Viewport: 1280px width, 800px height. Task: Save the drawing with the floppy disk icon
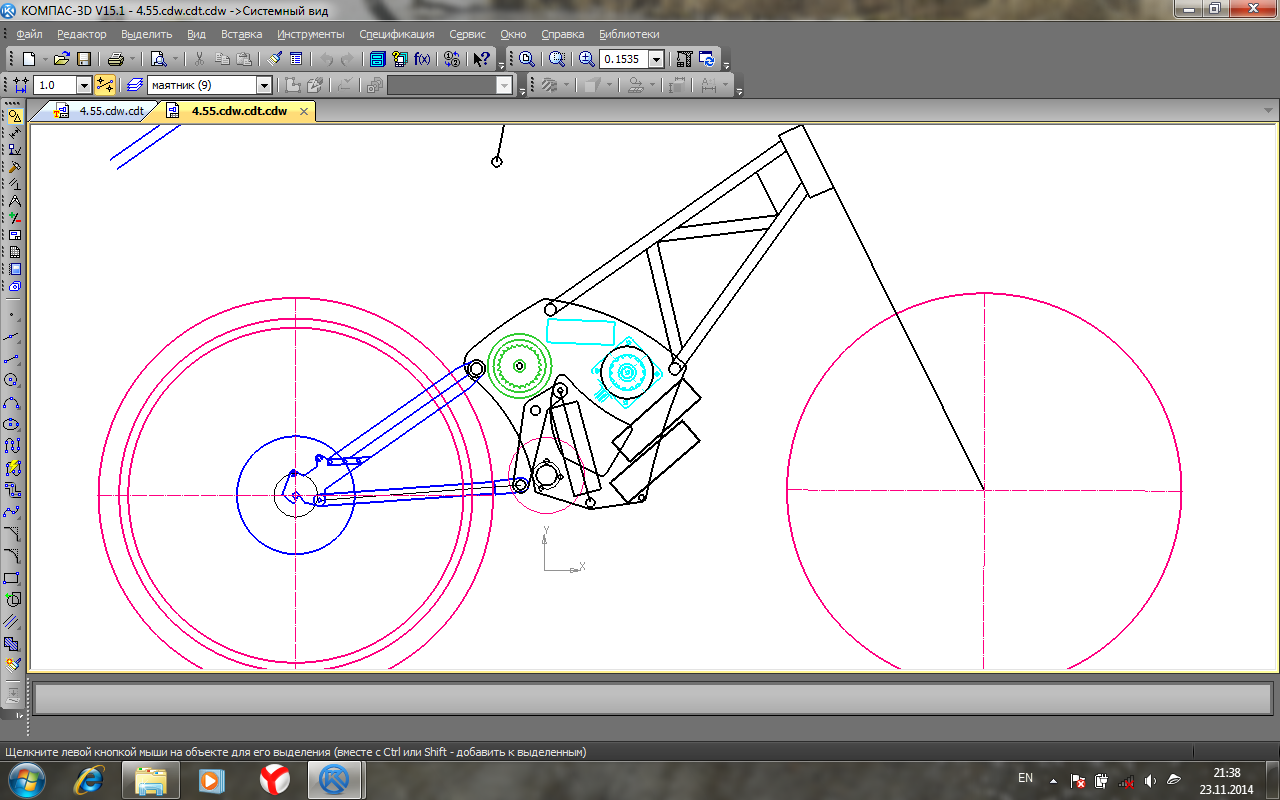(x=84, y=59)
